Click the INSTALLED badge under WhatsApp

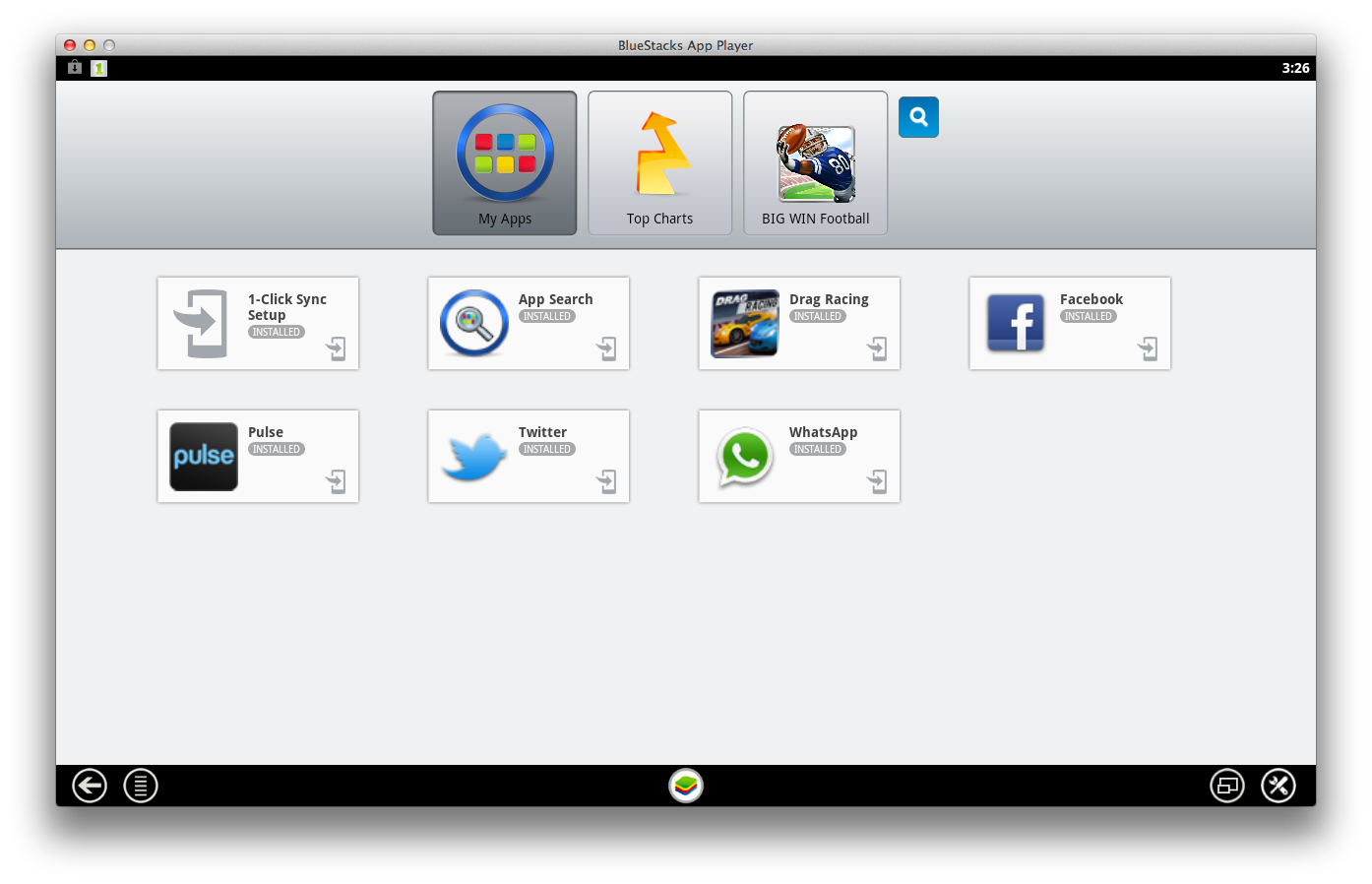point(818,449)
